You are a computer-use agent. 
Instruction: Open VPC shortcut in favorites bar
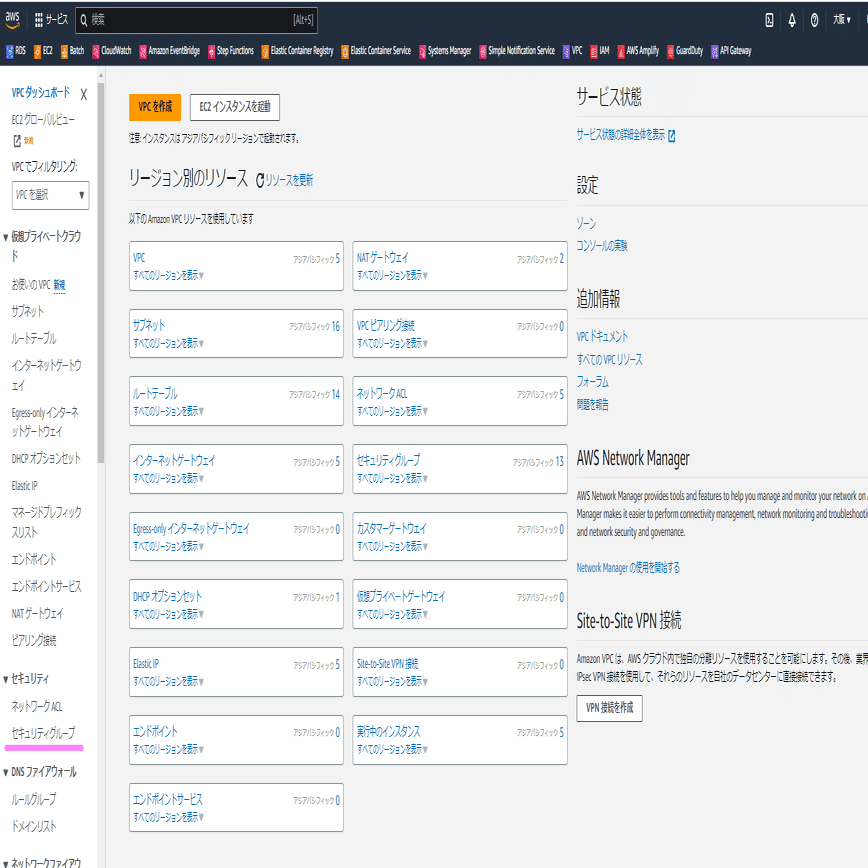572,51
